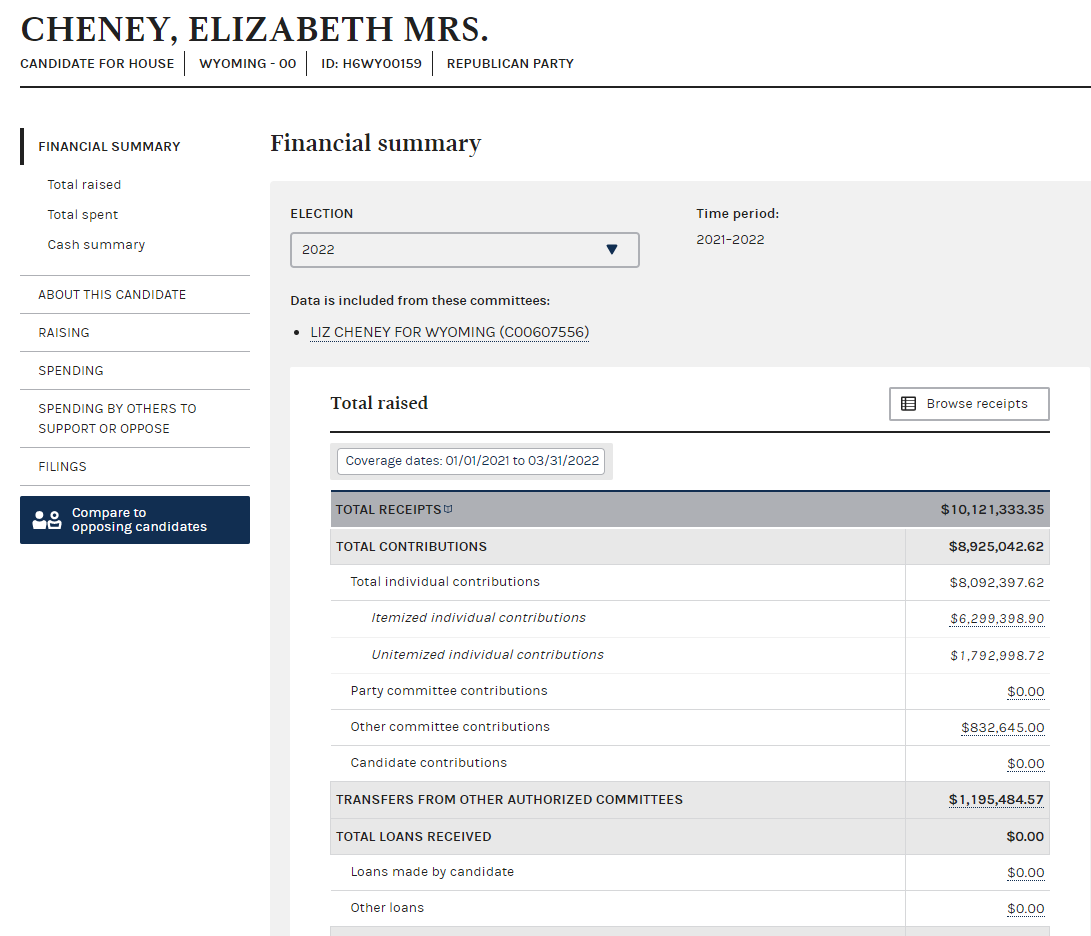Jump to the Cash summary section link
1091x936 pixels.
pos(96,244)
